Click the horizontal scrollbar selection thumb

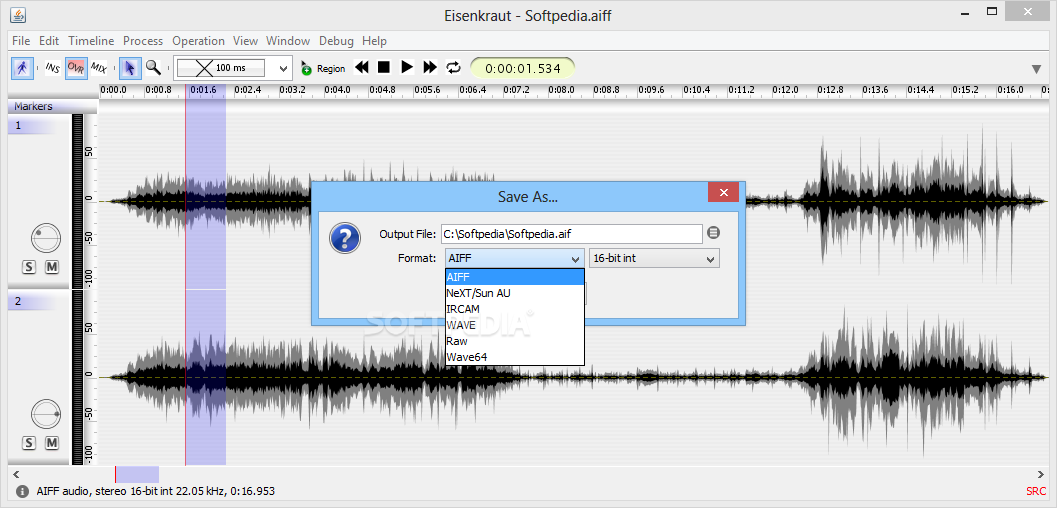click(x=138, y=474)
